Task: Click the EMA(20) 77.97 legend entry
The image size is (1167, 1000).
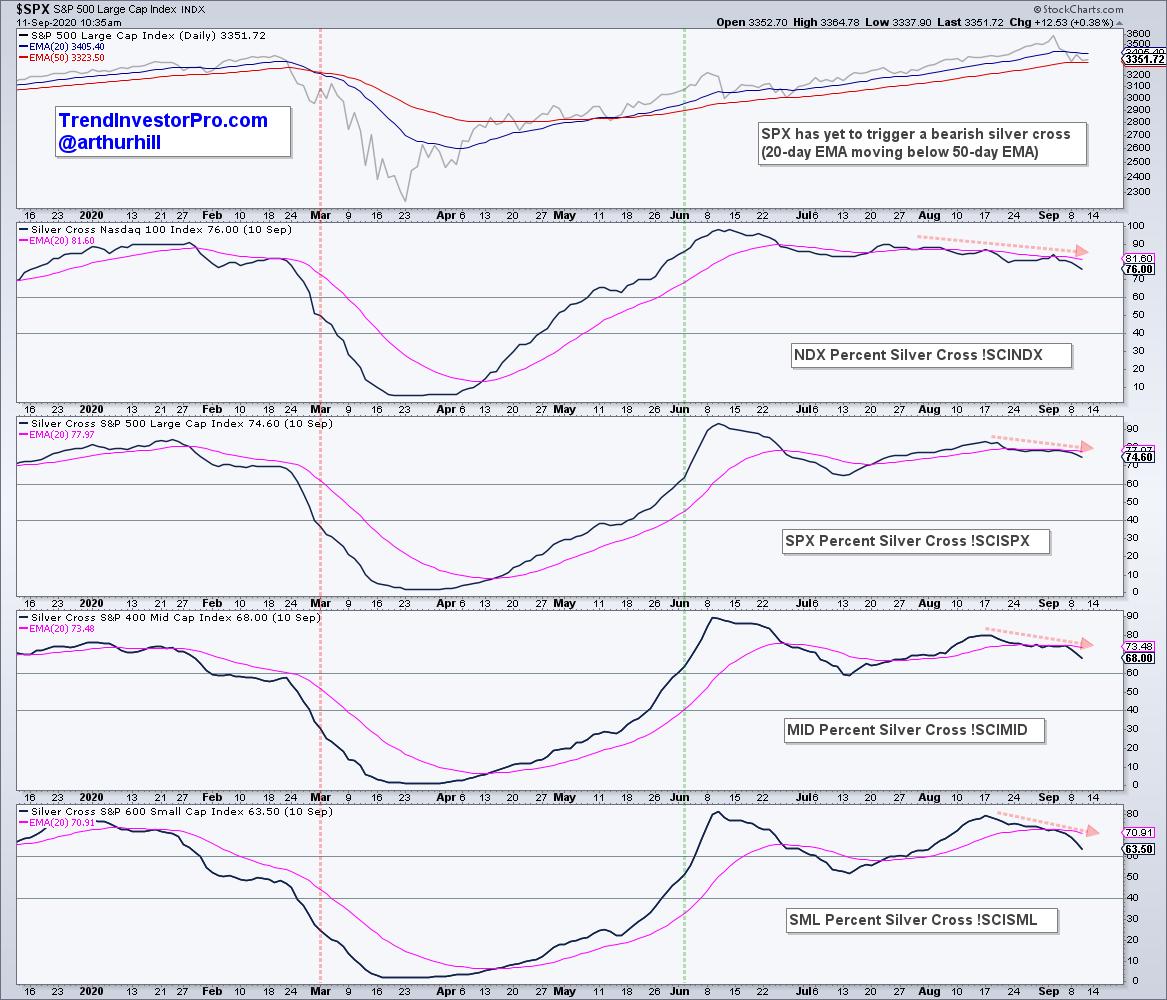Action: (57, 435)
